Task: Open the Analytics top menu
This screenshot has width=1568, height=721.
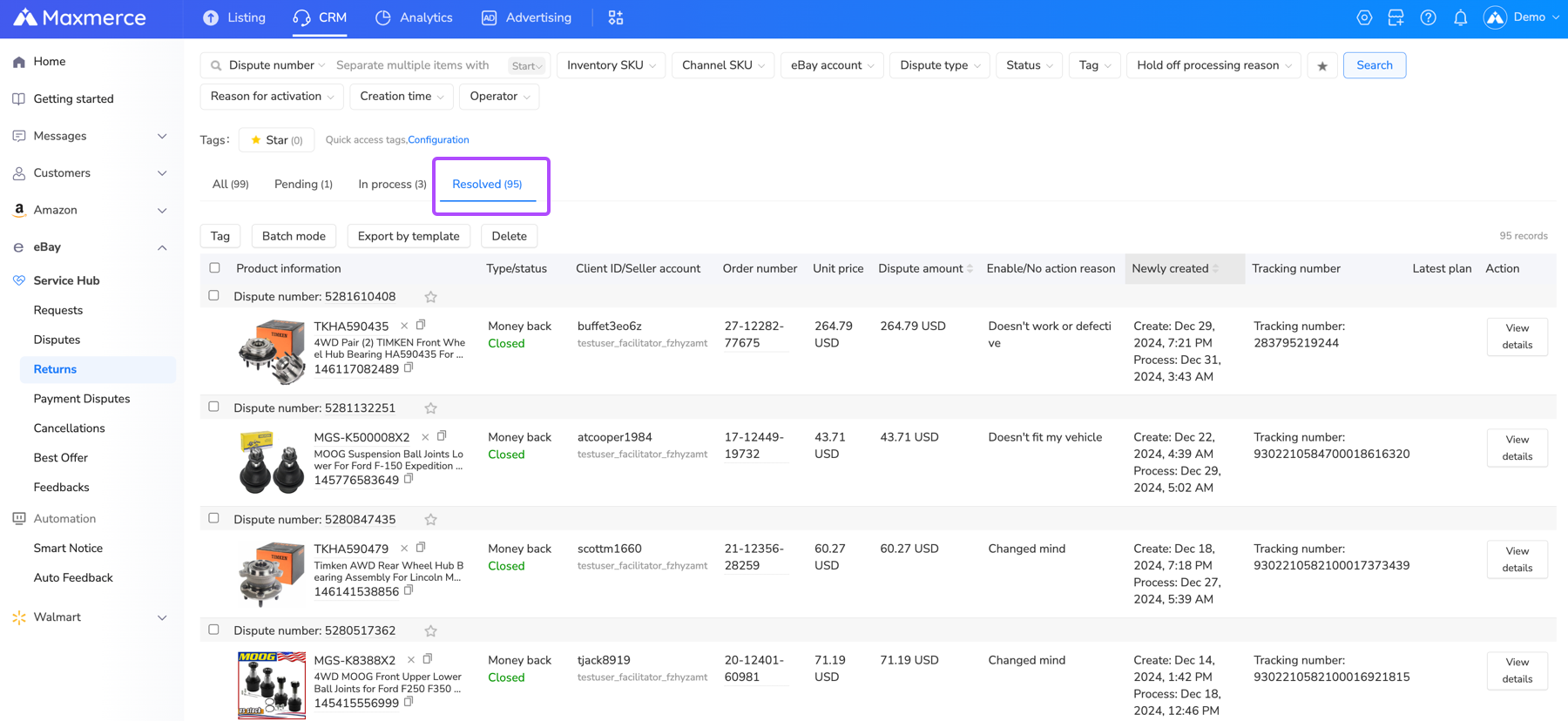Action: point(414,17)
